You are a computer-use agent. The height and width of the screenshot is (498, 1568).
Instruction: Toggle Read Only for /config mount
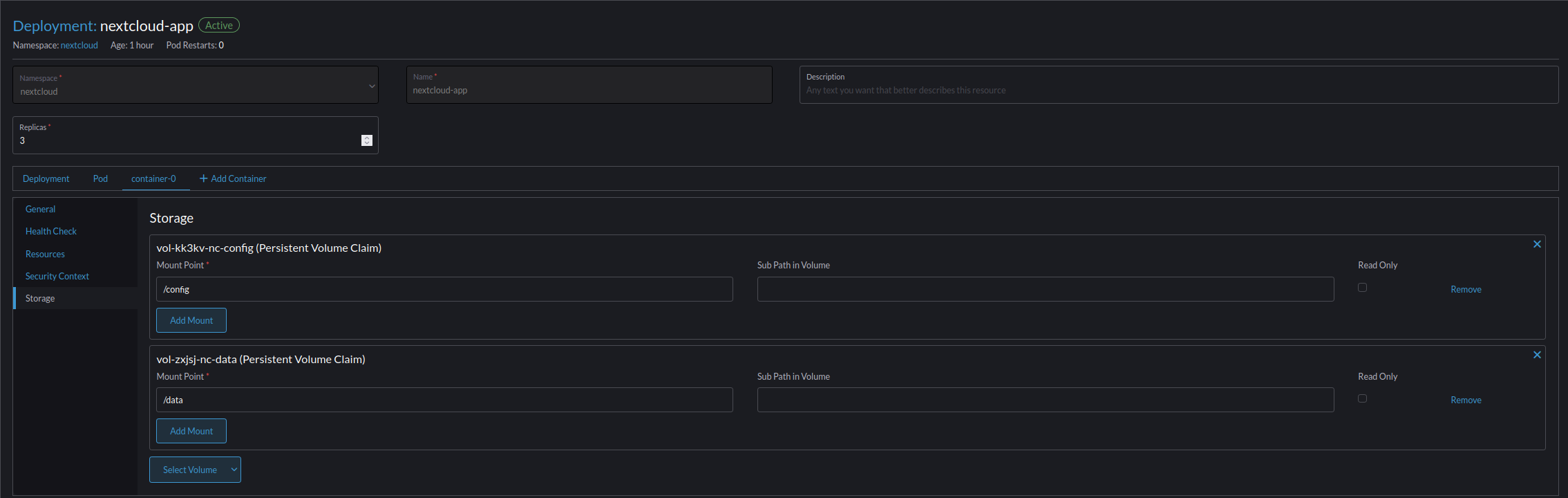pyautogui.click(x=1362, y=288)
